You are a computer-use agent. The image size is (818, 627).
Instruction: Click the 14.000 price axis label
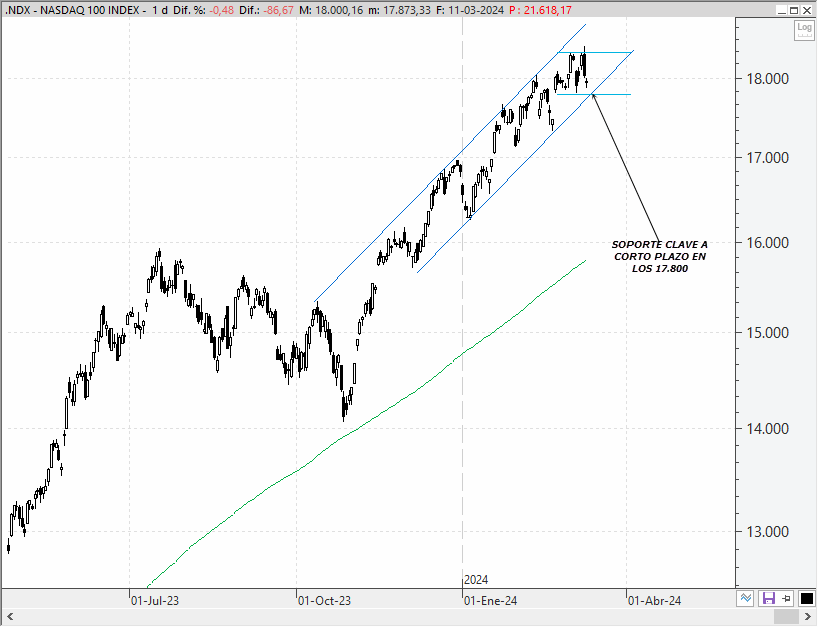coord(767,428)
